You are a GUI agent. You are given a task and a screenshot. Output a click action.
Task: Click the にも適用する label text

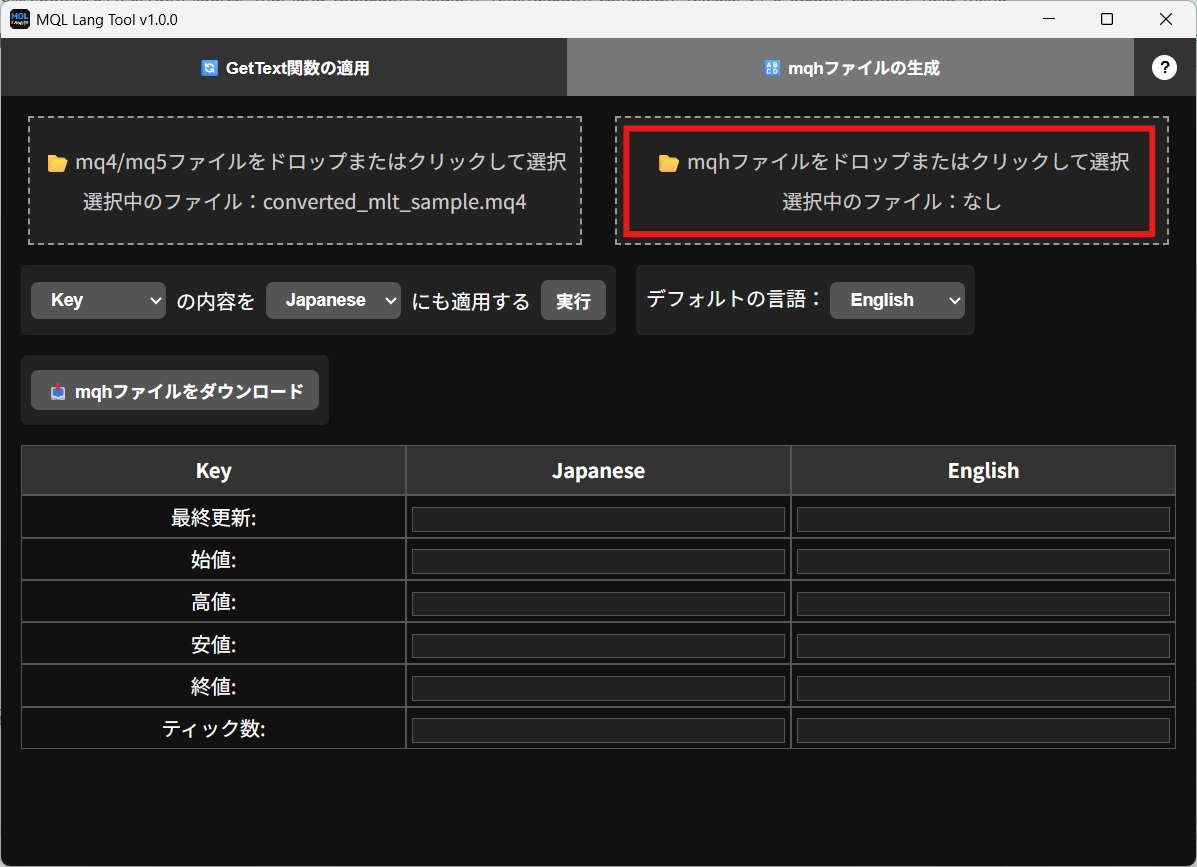[x=470, y=301]
